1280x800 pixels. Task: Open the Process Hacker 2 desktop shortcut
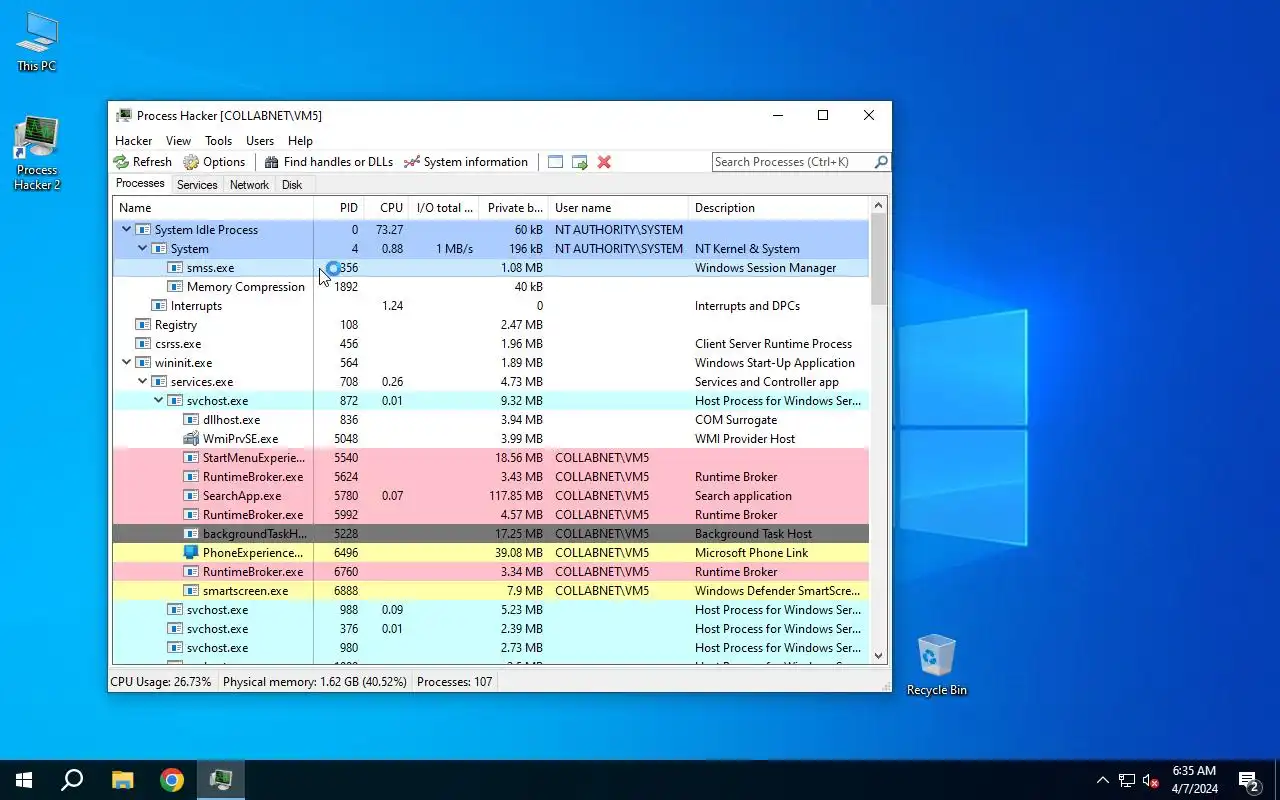(37, 153)
